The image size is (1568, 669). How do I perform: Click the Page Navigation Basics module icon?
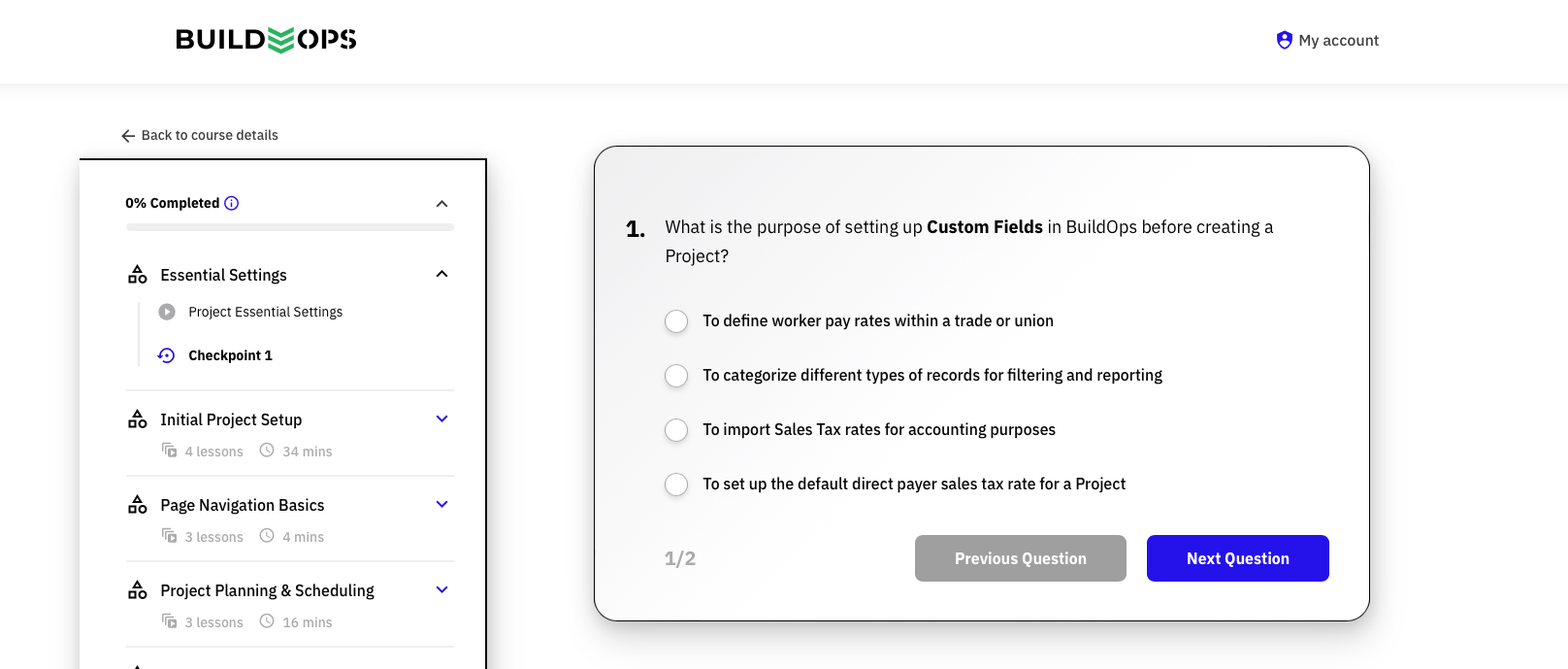click(x=138, y=505)
